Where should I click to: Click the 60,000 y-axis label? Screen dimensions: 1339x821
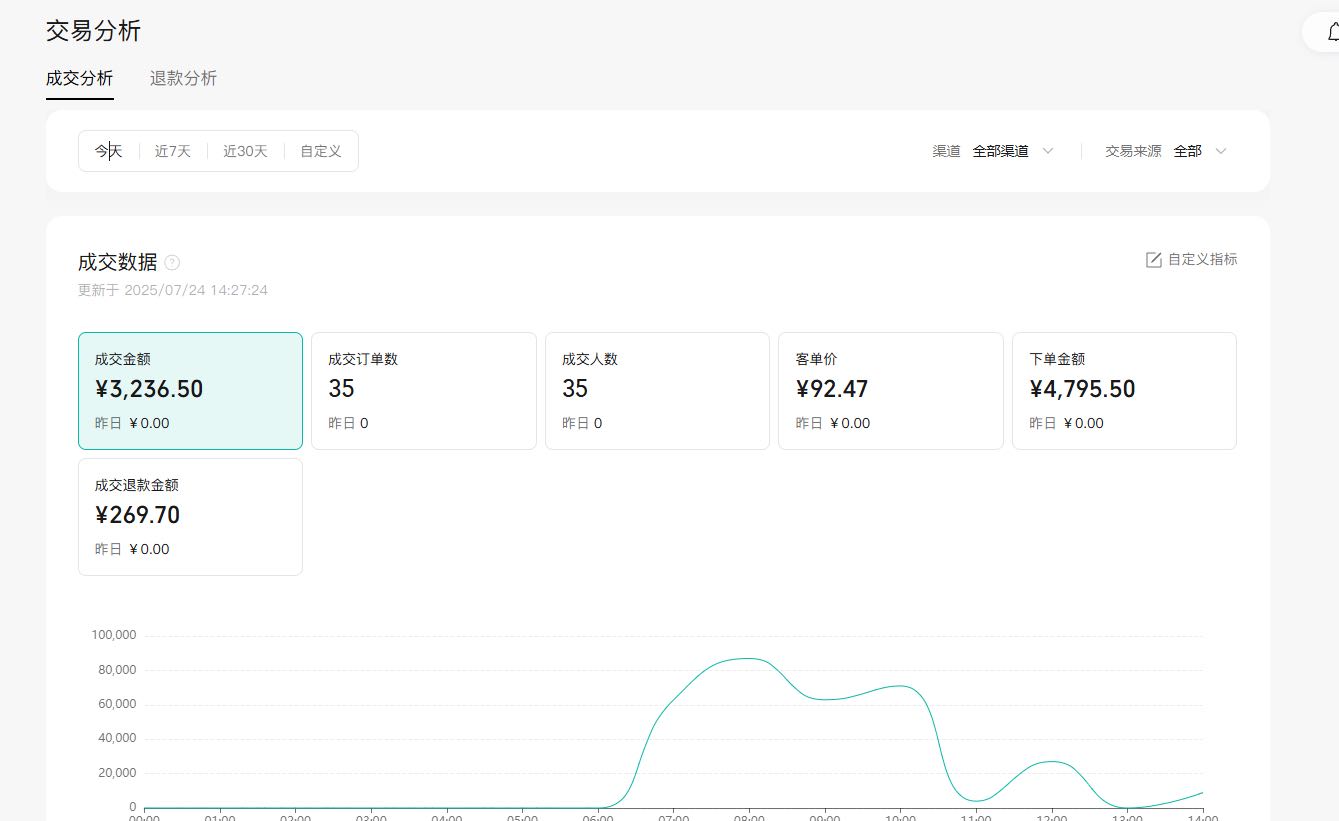[116, 704]
